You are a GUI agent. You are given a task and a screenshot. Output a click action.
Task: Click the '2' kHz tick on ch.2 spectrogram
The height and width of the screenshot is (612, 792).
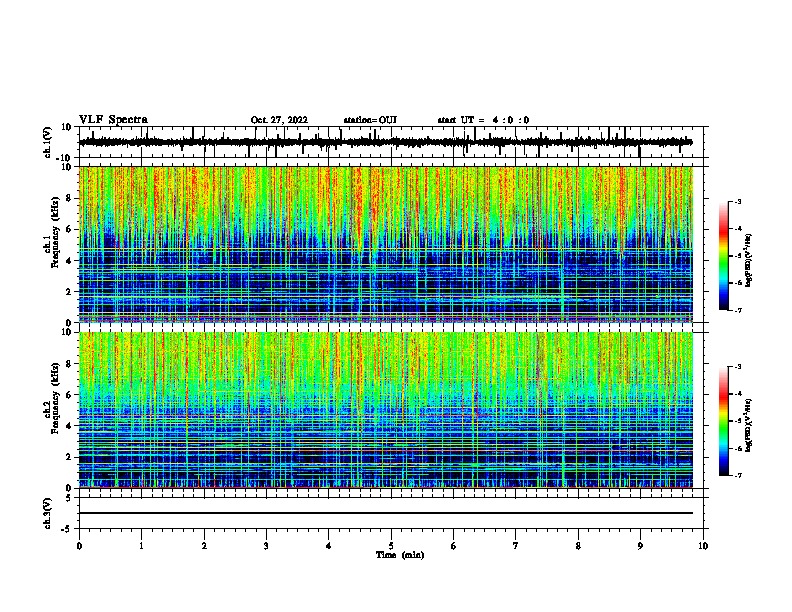[69, 457]
